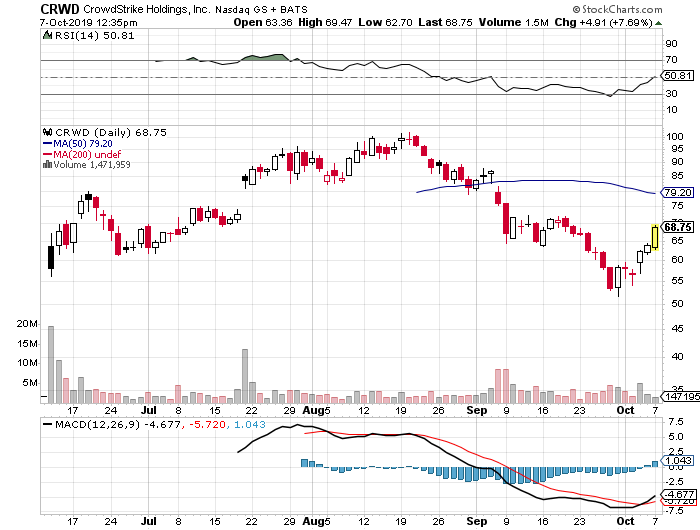Click the green up-triangle next to Chg
Viewport: 700px width, 530px height.
[x=658, y=23]
